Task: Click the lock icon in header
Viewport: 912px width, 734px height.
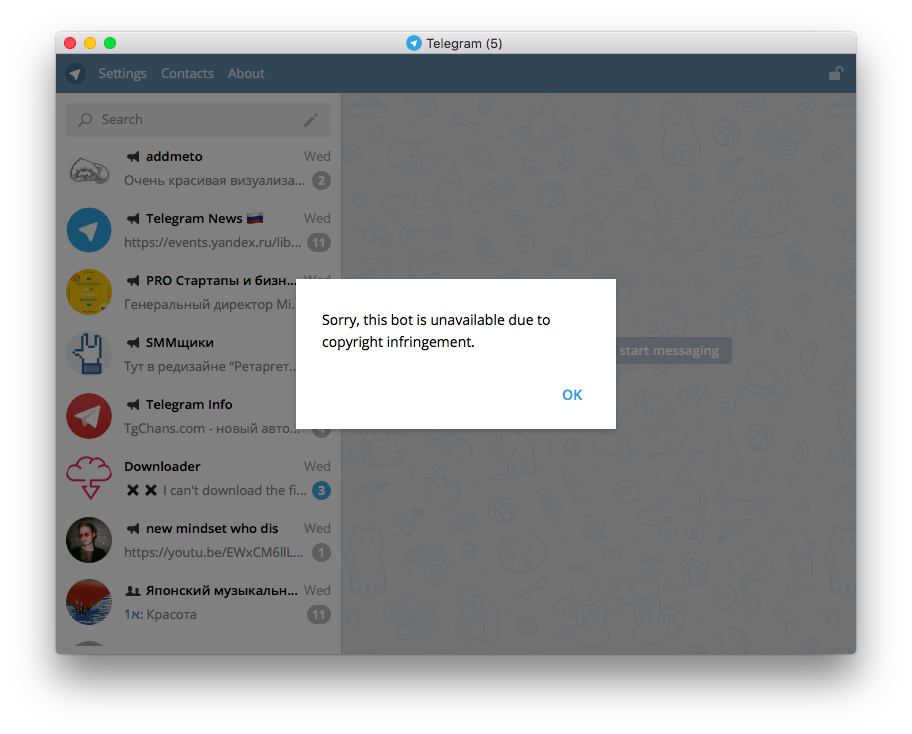Action: coord(836,73)
